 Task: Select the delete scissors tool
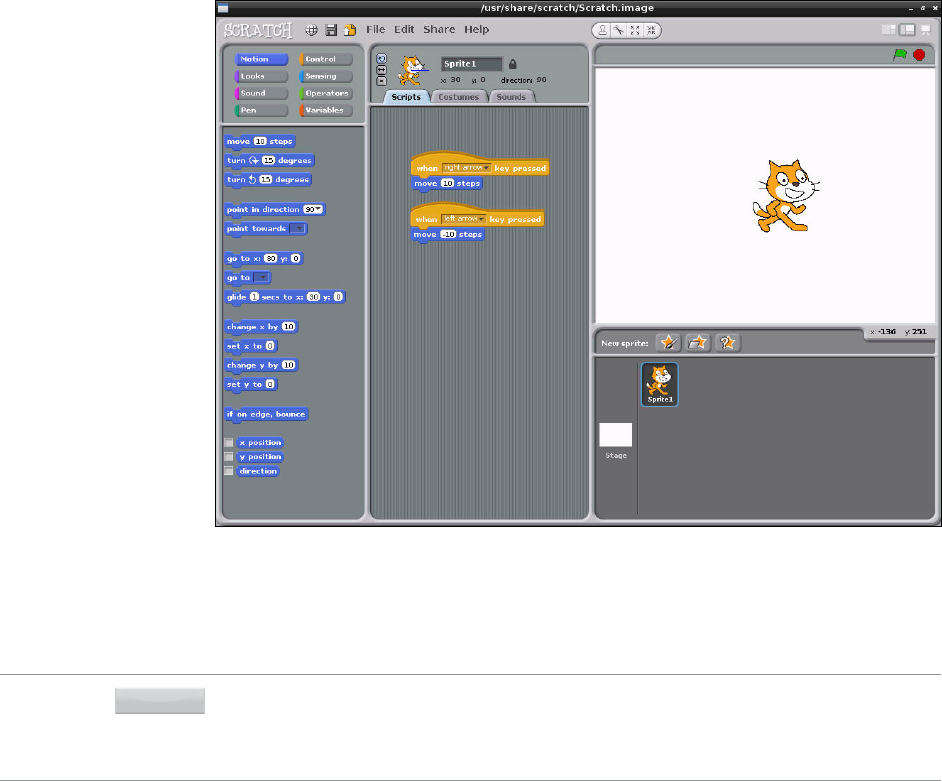coord(619,30)
